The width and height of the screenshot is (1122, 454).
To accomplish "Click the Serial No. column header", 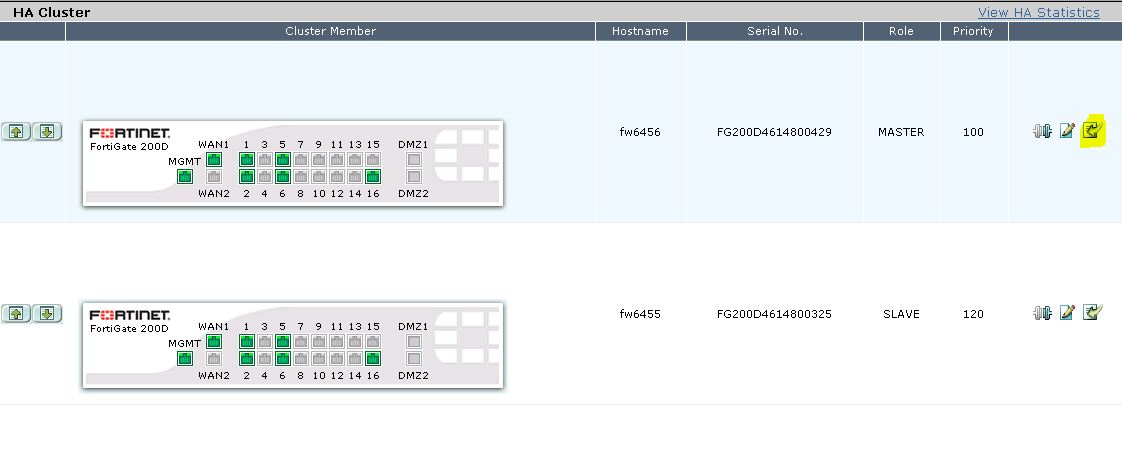I will coord(775,31).
